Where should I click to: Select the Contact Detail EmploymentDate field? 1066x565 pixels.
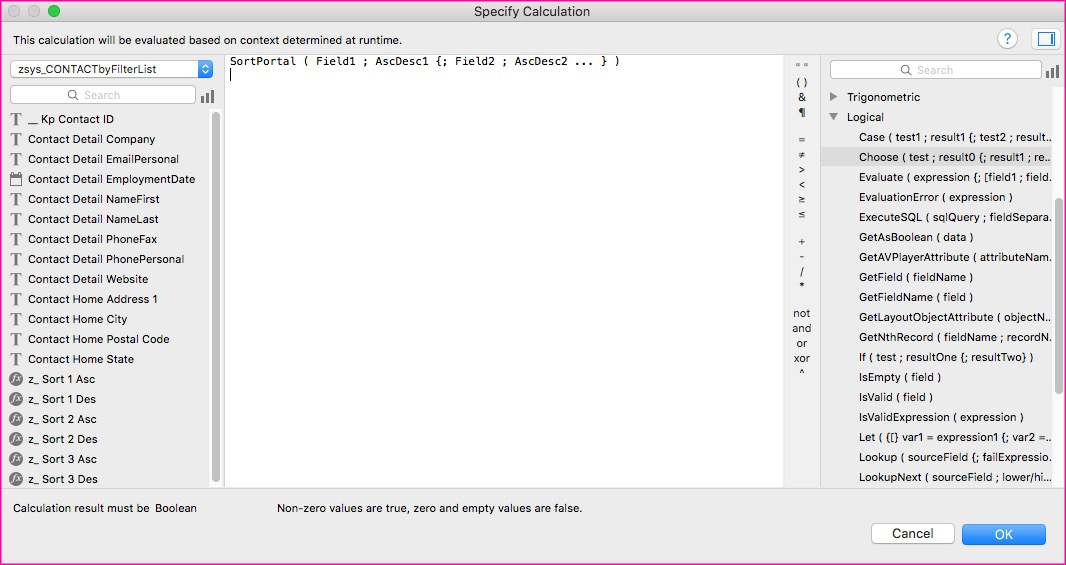tap(111, 179)
